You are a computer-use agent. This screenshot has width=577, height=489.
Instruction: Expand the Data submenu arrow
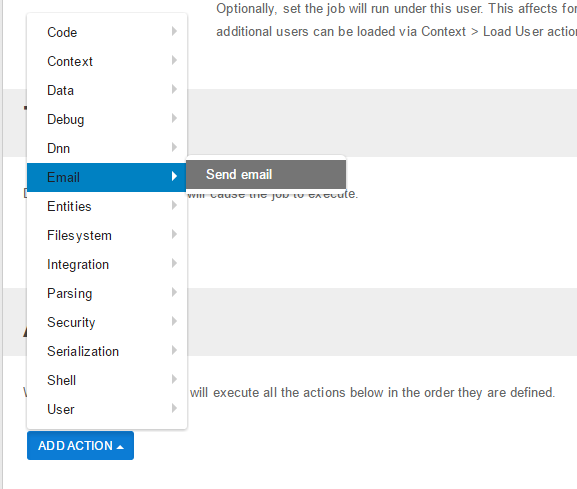[x=174, y=89]
